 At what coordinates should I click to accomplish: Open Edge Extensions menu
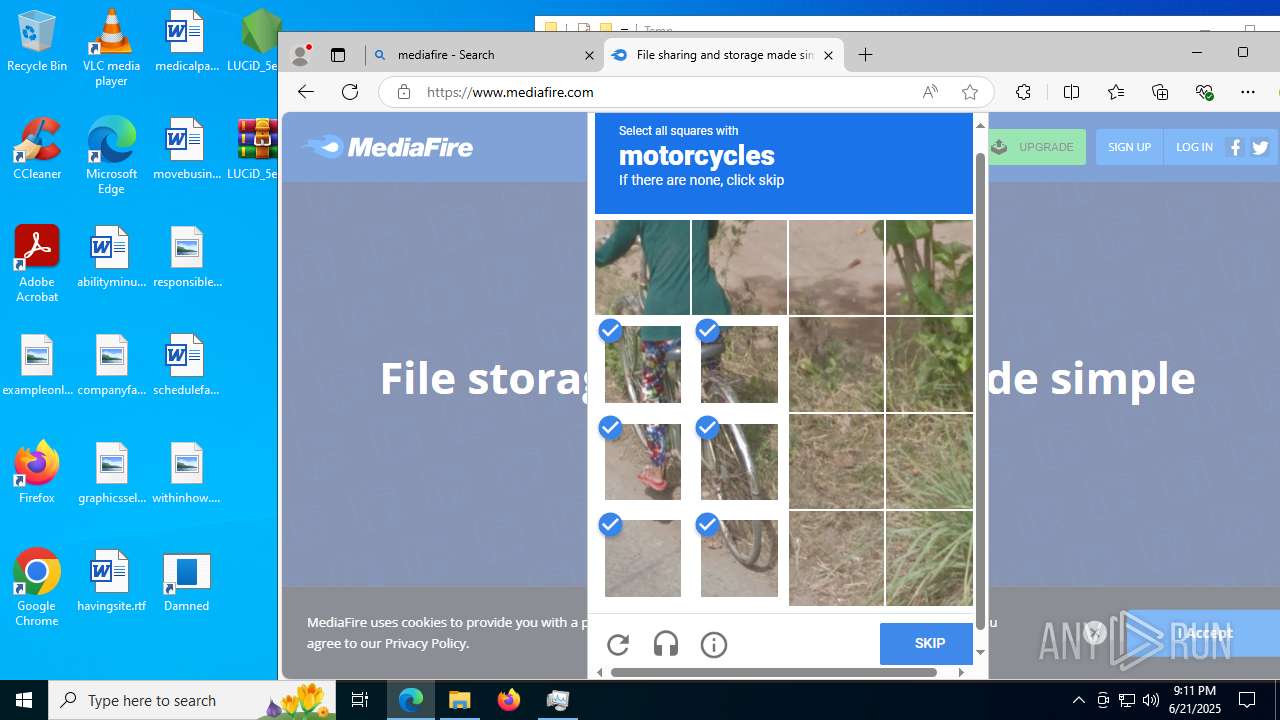[x=1023, y=92]
